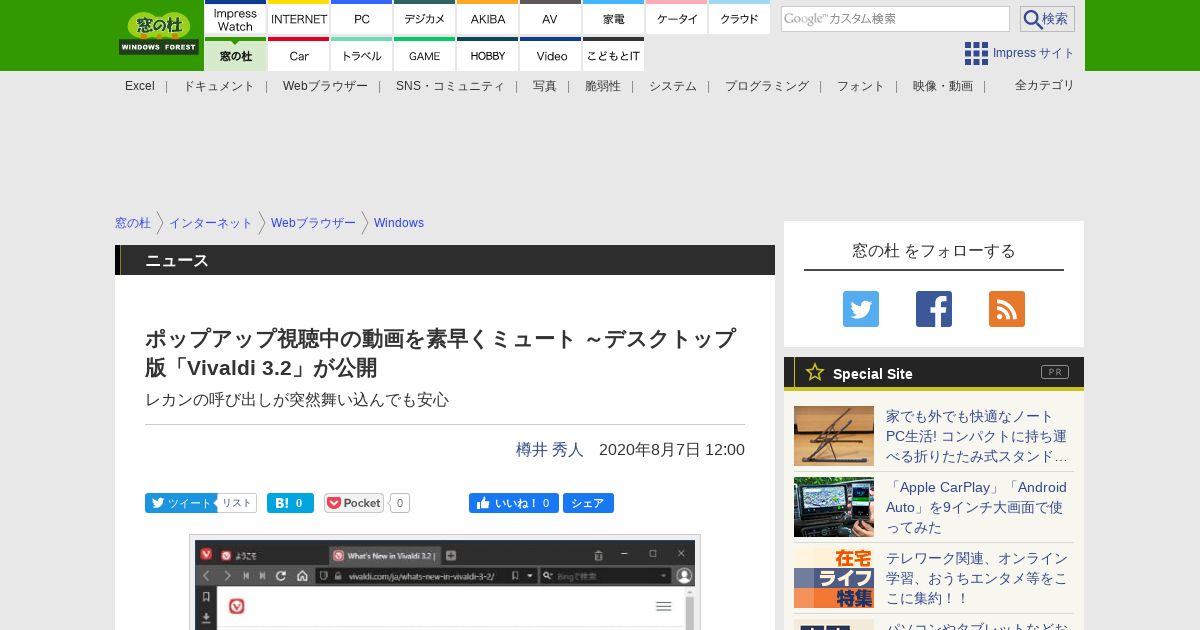This screenshot has height=630, width=1200.
Task: Open the デジカメ tab
Action: (x=425, y=19)
